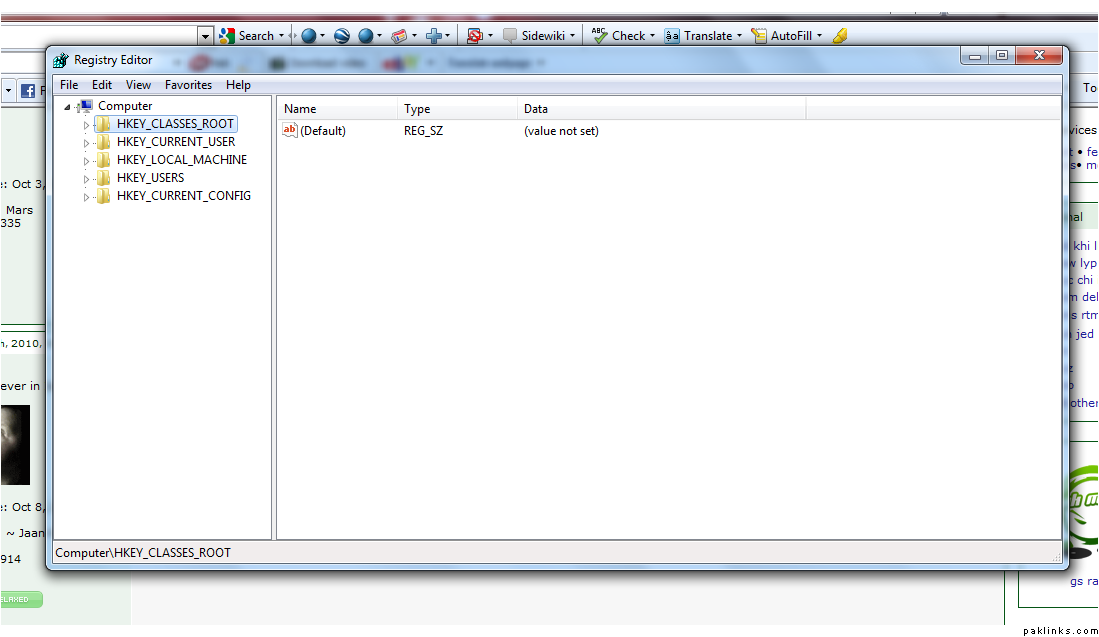Collapse the Computer root node
The height and width of the screenshot is (637, 1099).
click(67, 107)
